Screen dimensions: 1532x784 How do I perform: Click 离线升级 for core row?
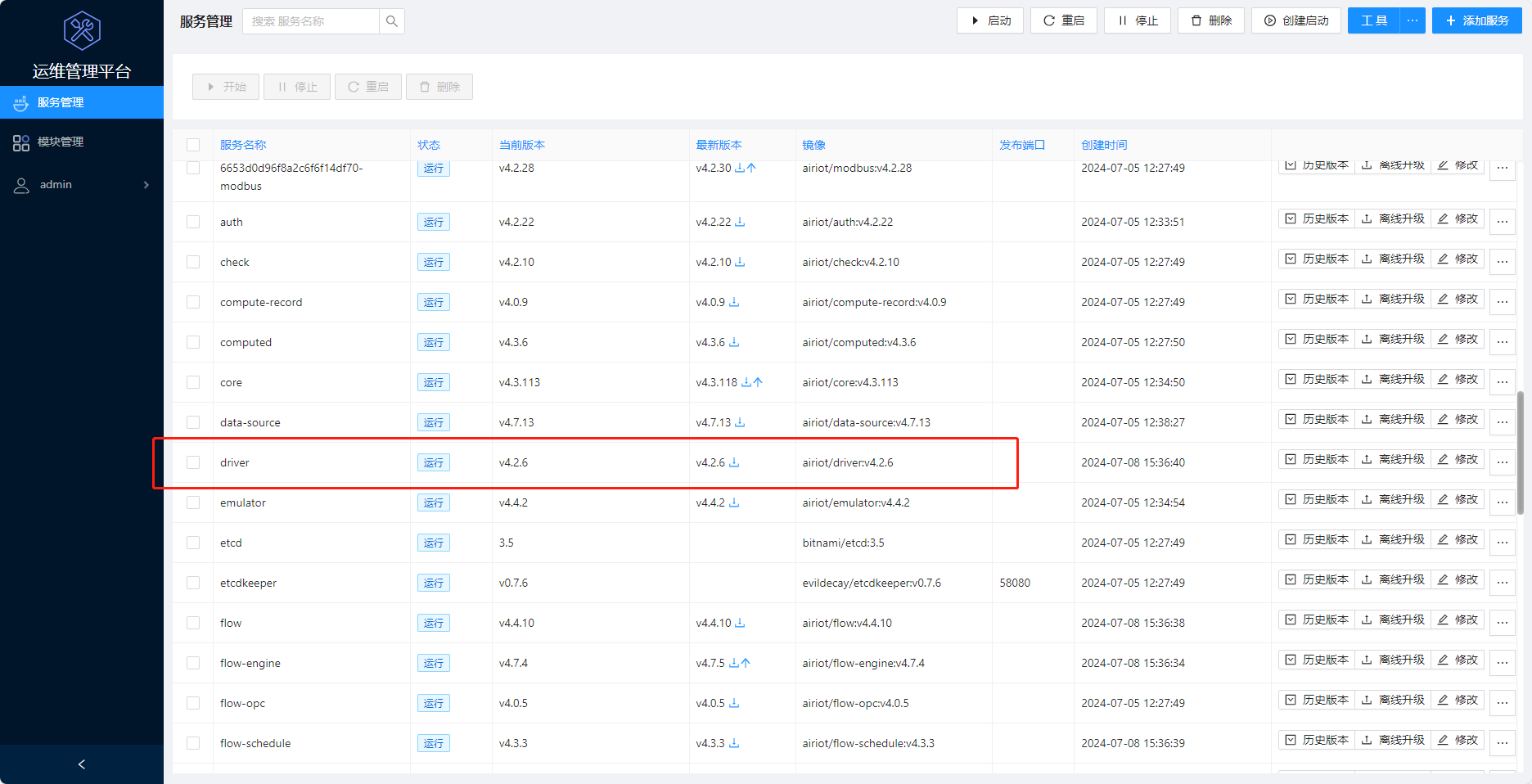[x=1393, y=379]
